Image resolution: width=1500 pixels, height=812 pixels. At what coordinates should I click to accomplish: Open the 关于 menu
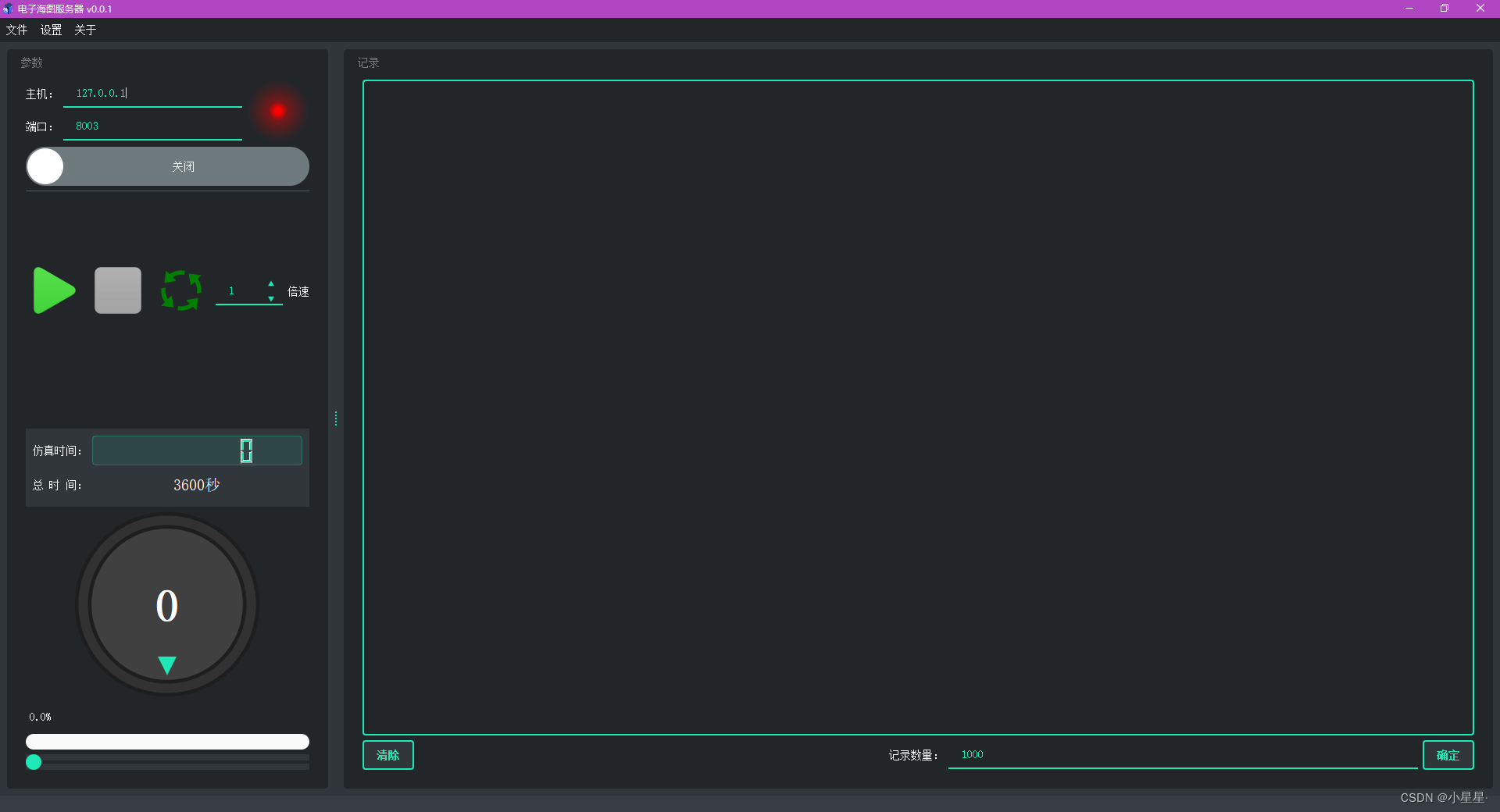tap(85, 30)
